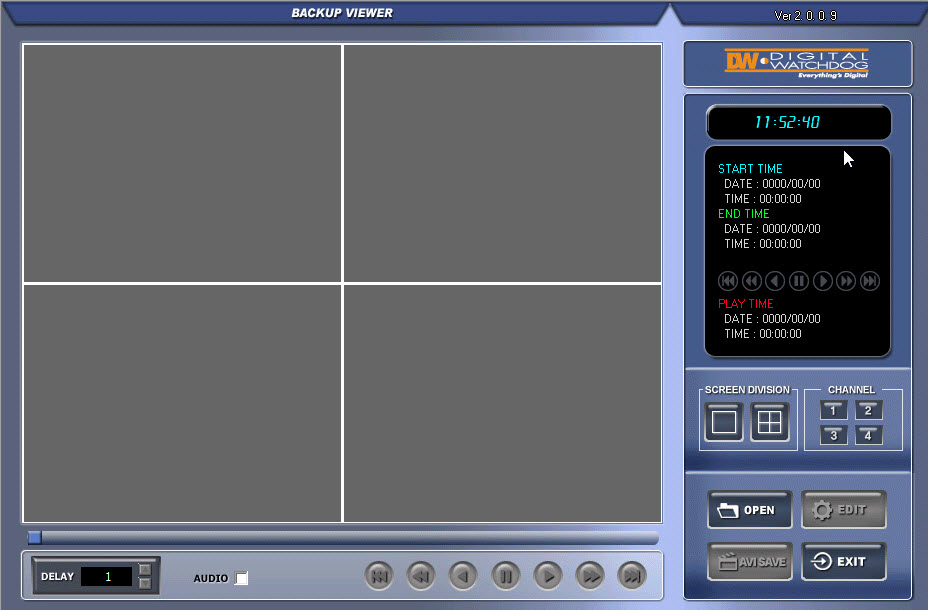Click rewind button in the bottom playback bar

click(x=421, y=575)
